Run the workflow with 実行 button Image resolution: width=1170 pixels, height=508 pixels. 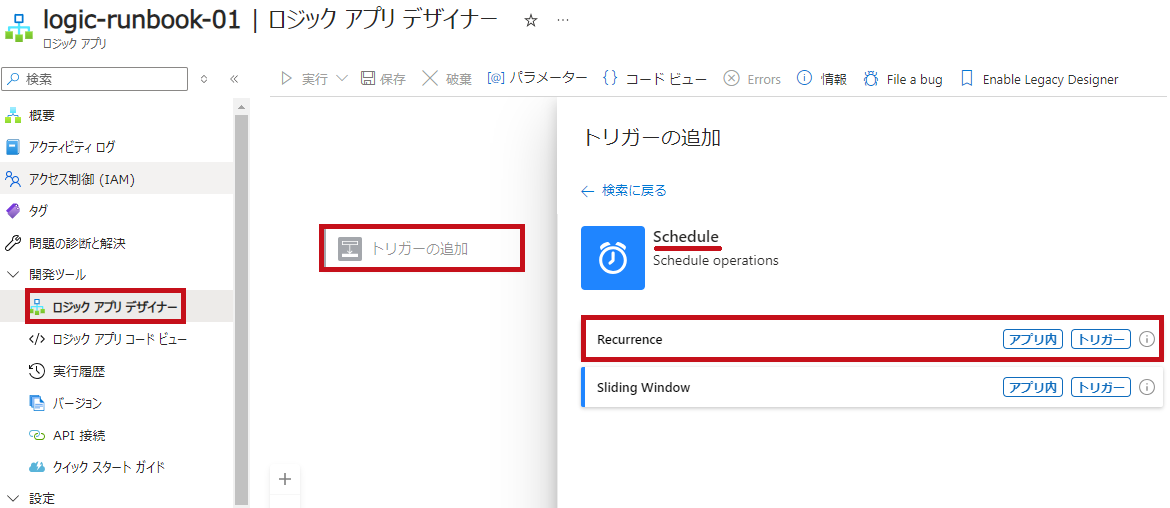[x=304, y=79]
